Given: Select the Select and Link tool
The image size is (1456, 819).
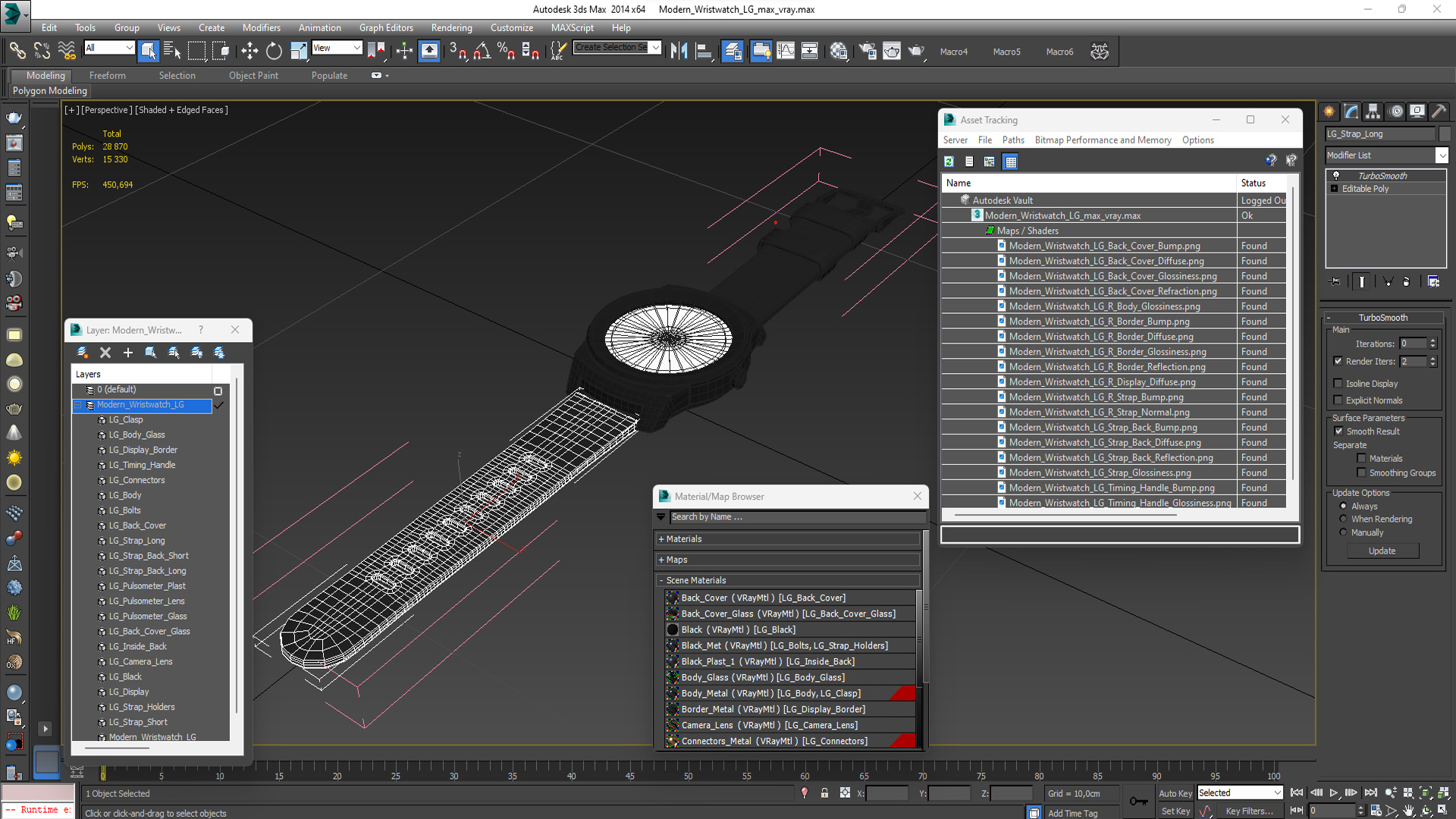Looking at the screenshot, I should click(17, 51).
